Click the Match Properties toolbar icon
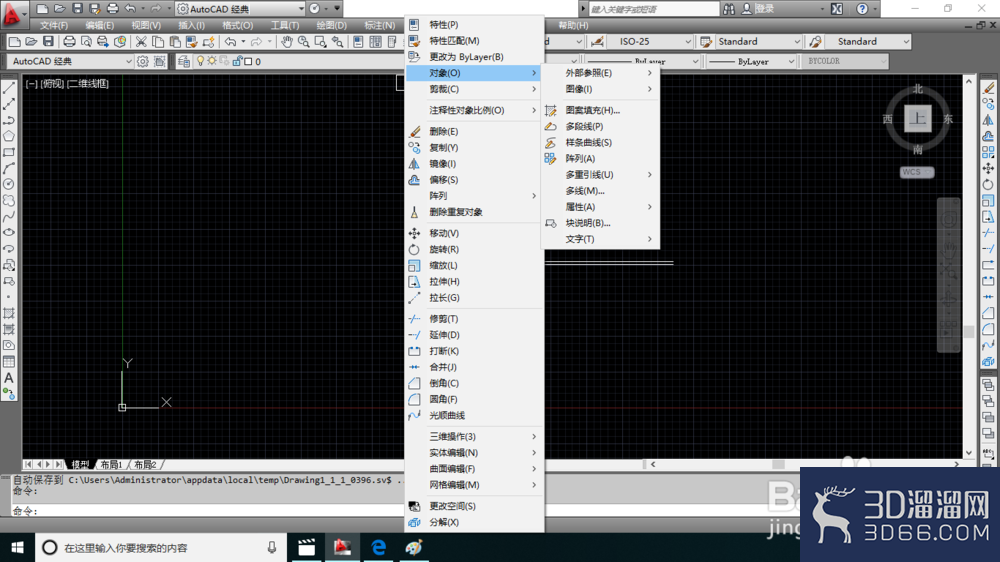Screen dimensions: 1000x562 [x=209, y=41]
